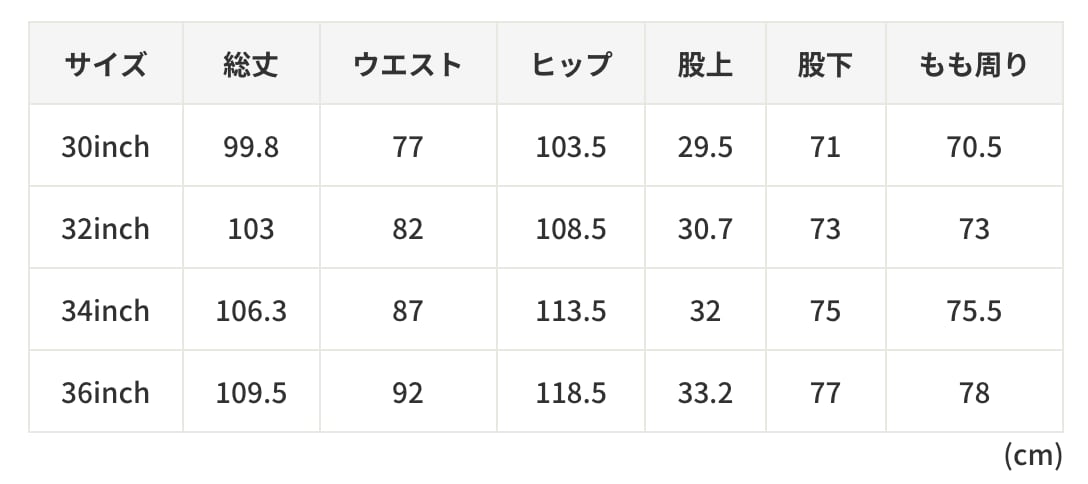Select the 36inch size row label
The image size is (1088, 484).
click(x=106, y=393)
